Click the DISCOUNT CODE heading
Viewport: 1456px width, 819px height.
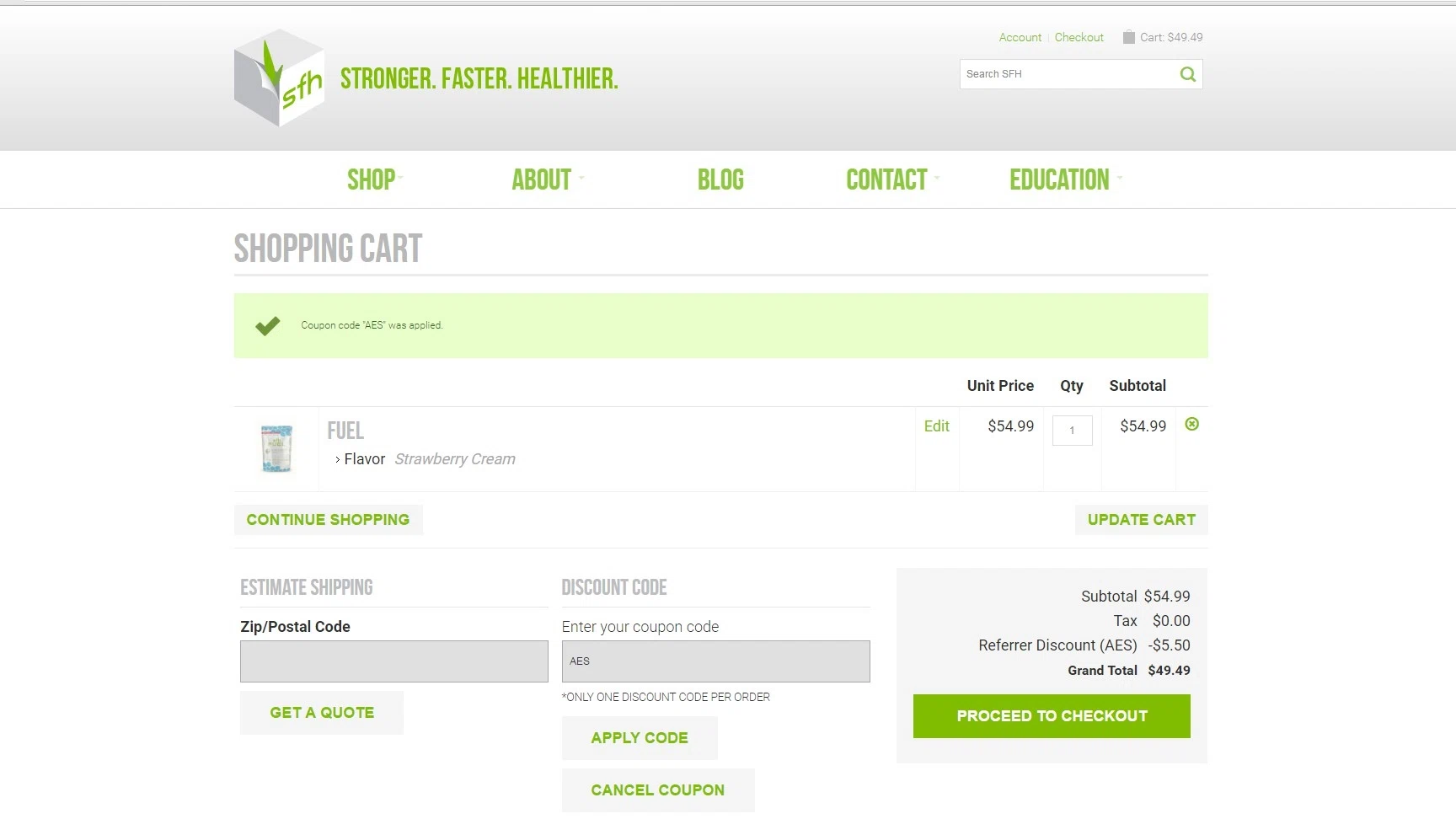tap(614, 587)
